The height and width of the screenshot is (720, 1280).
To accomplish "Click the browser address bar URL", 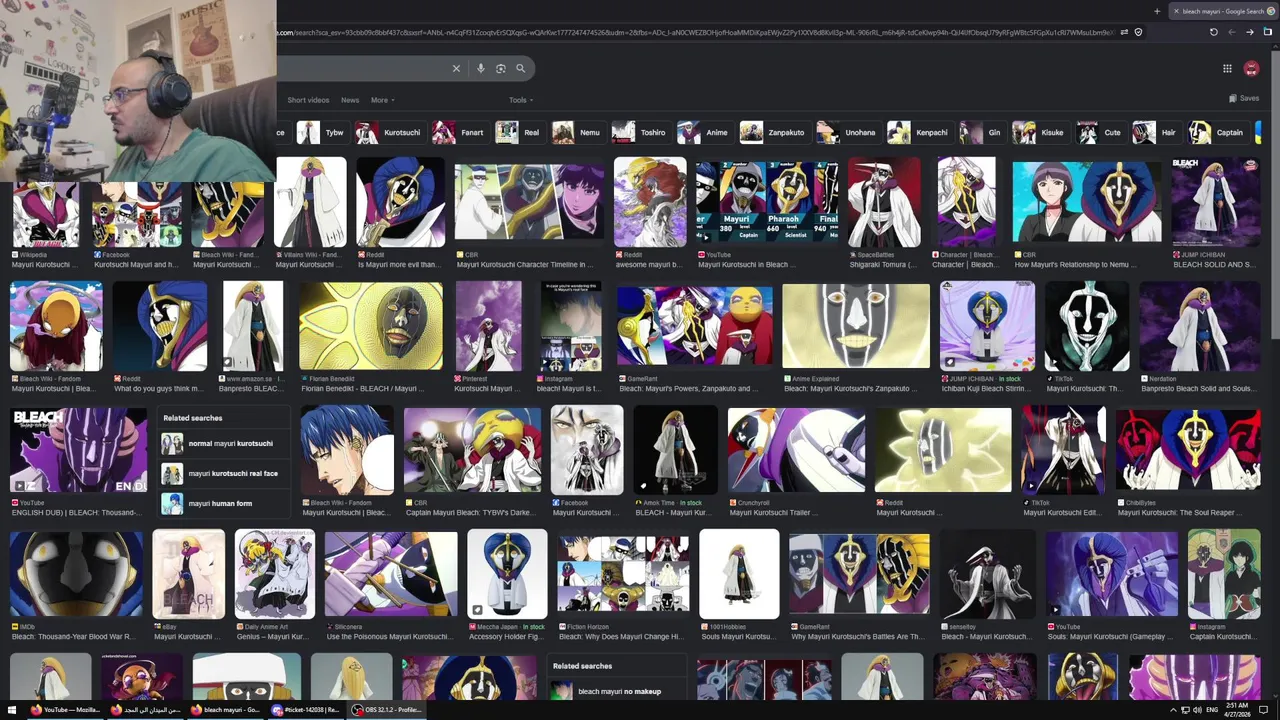I will tap(695, 32).
